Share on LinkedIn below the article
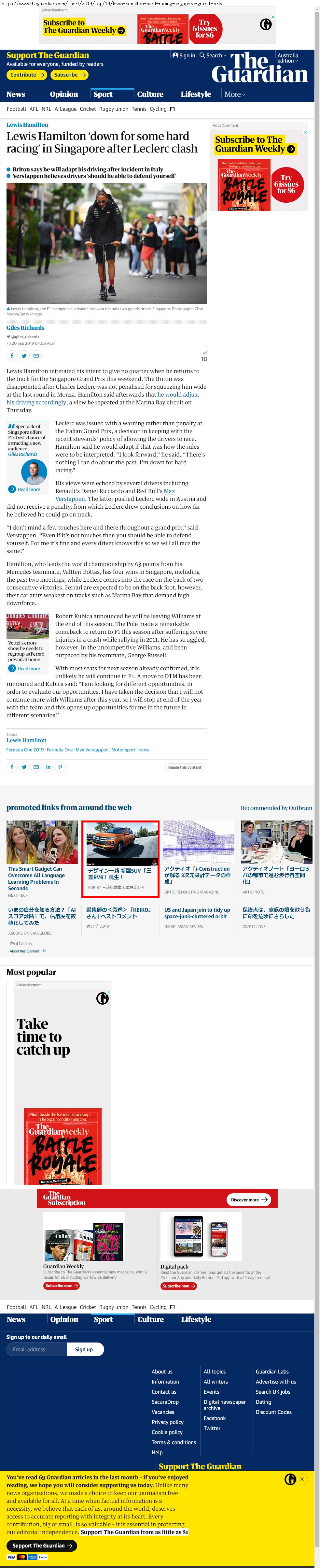Screen dimensions: 320x1568 [x=48, y=767]
